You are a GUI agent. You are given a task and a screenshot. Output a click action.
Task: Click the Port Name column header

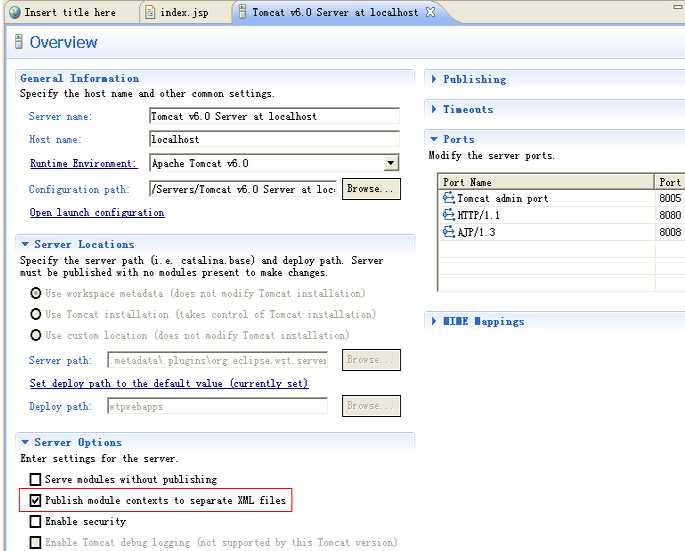[546, 182]
